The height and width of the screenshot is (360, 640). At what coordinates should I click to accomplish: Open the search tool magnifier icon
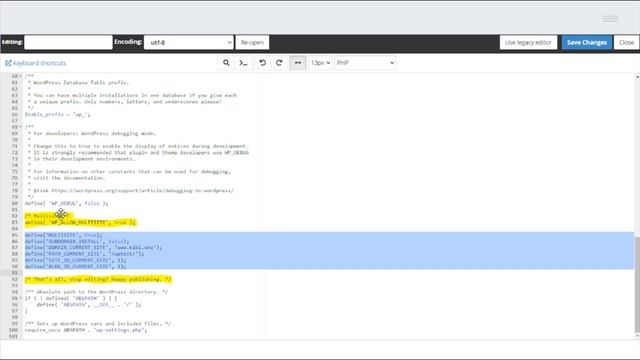(x=226, y=63)
